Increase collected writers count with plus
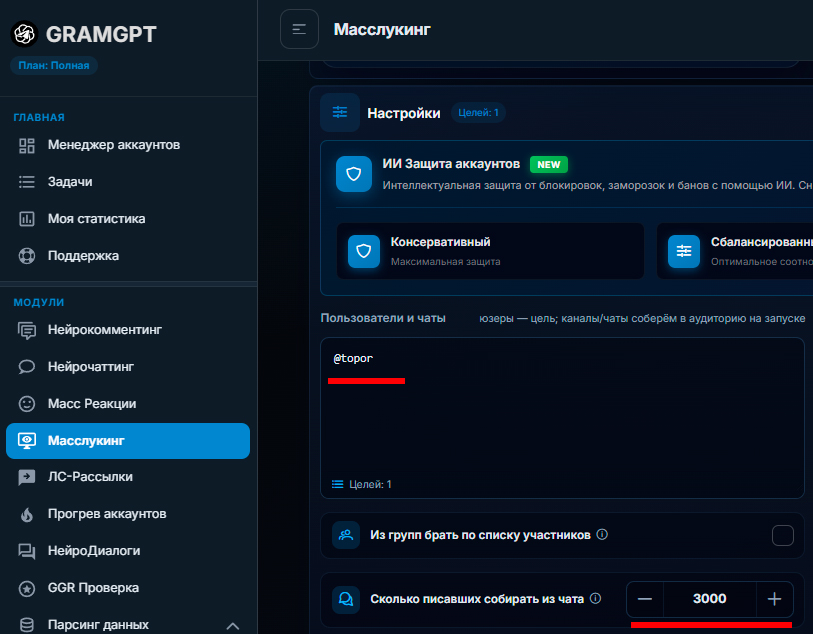This screenshot has width=813, height=634. pyautogui.click(x=775, y=599)
